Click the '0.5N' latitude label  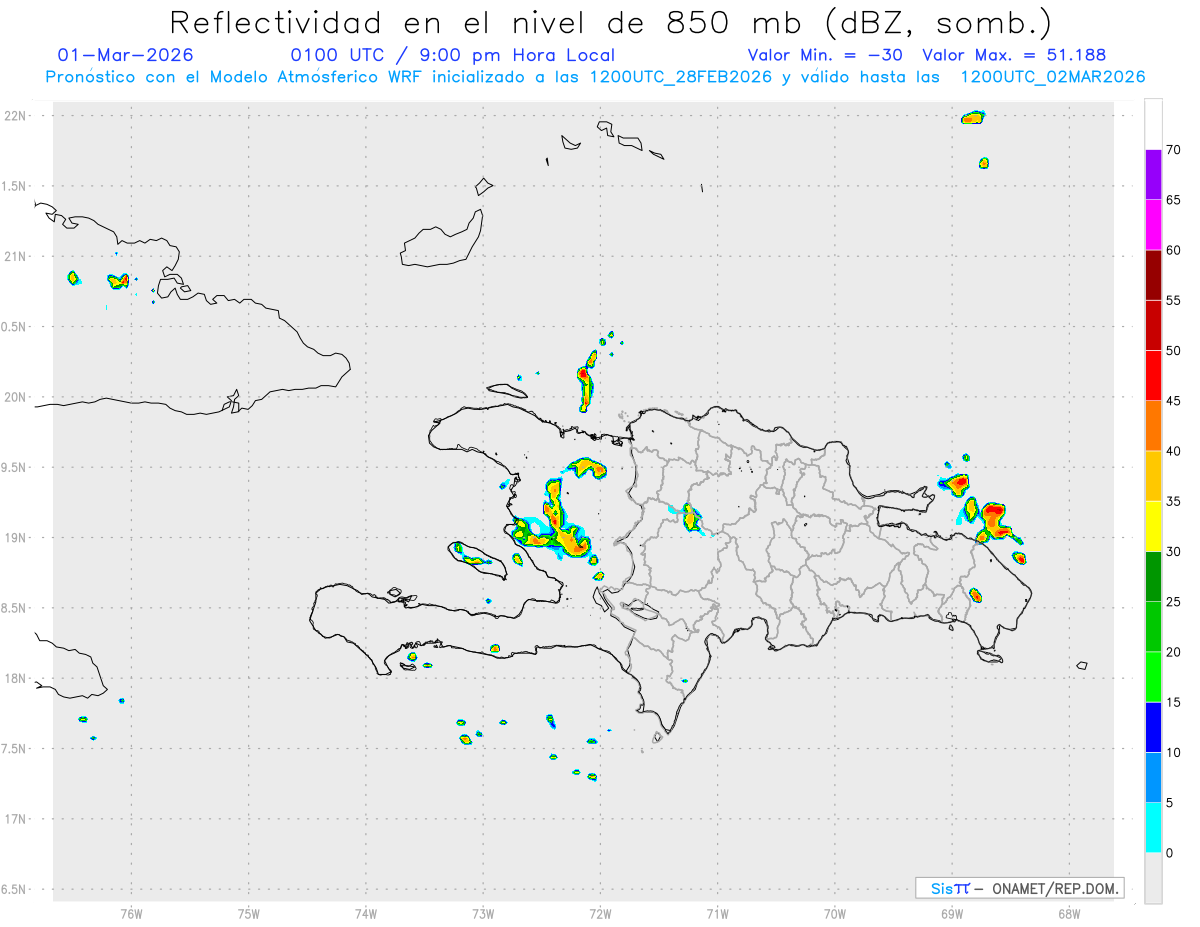point(15,327)
